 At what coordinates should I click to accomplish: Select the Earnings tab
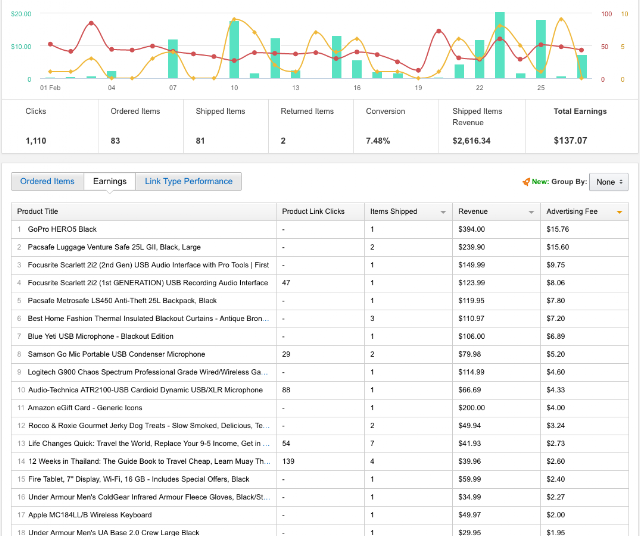110,181
